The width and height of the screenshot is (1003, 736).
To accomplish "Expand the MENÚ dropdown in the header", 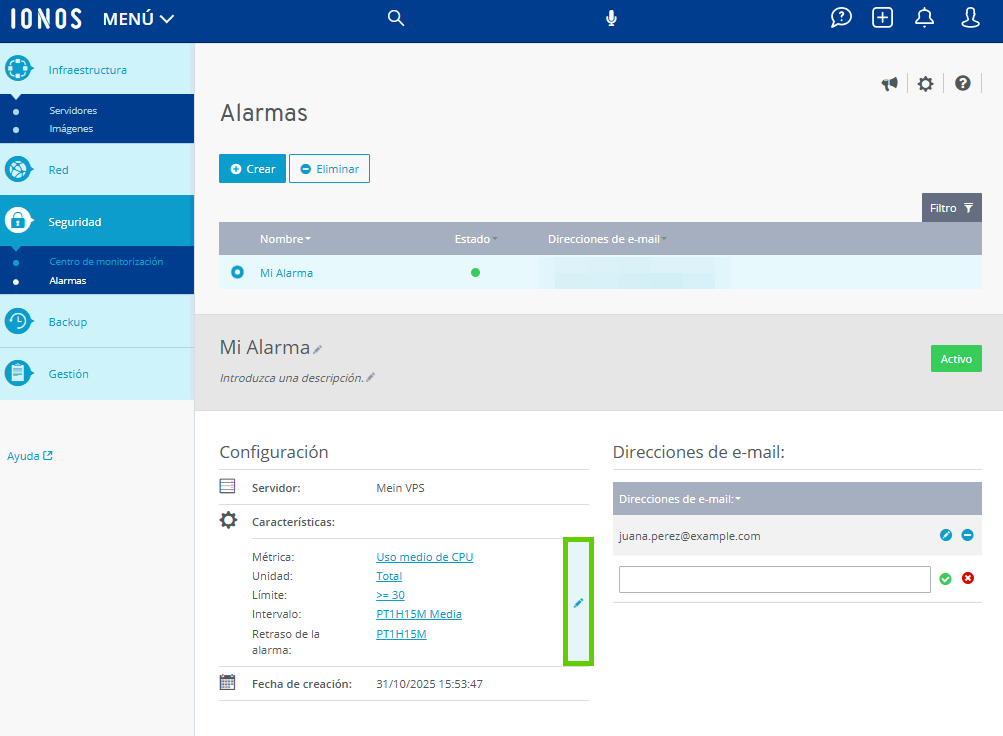I will tap(137, 17).
